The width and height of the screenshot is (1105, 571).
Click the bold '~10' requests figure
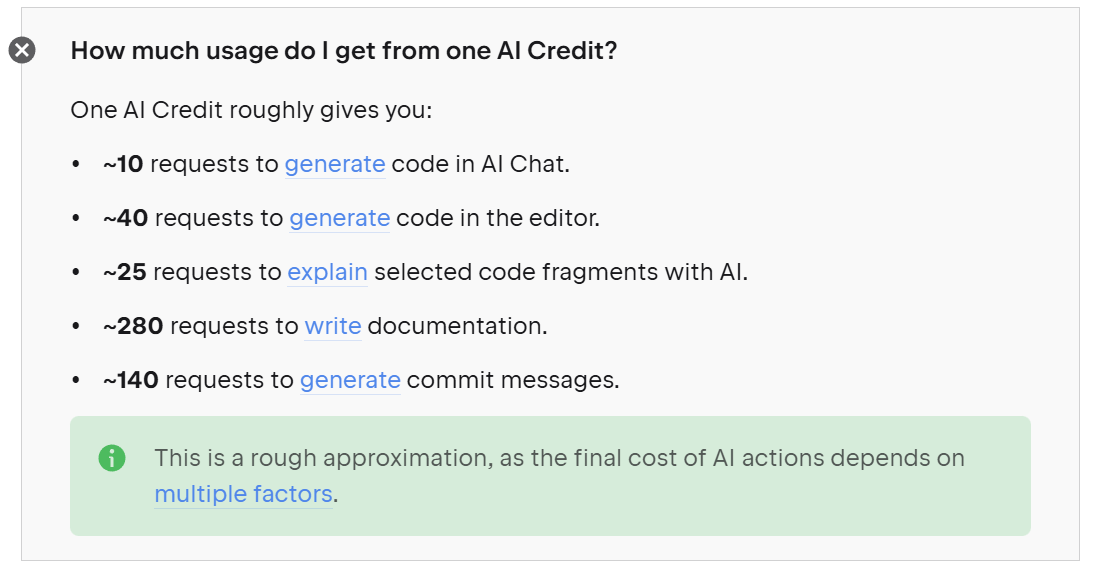[123, 164]
